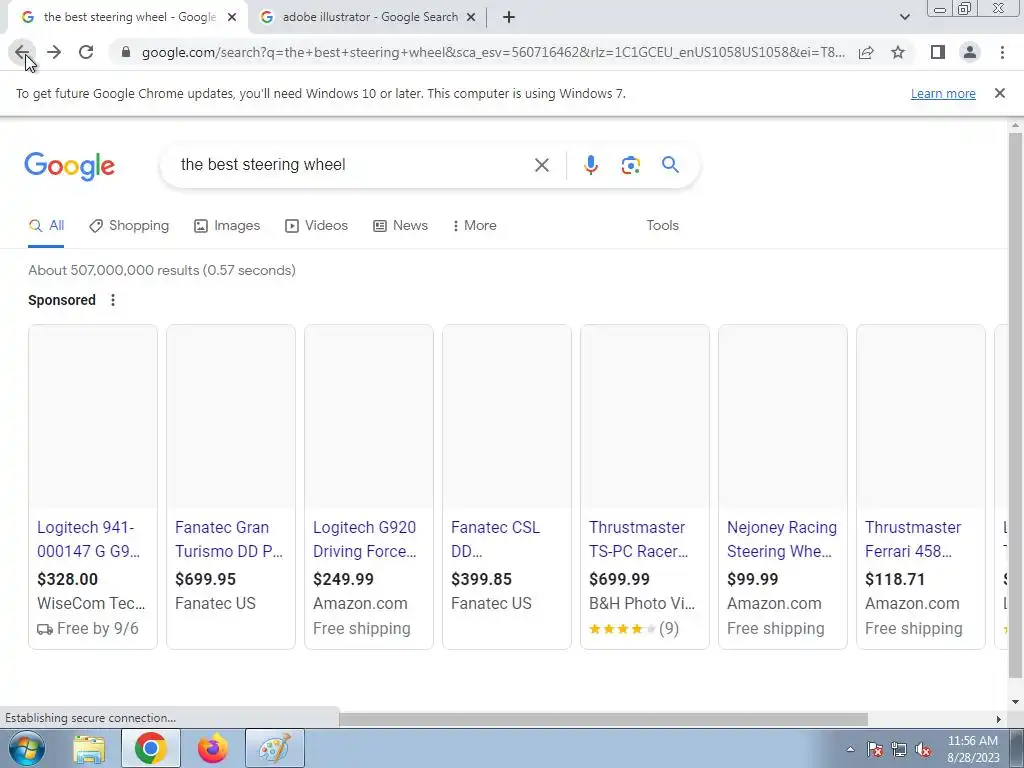Open the tab search dropdown chevron
The width and height of the screenshot is (1024, 768).
tap(904, 17)
